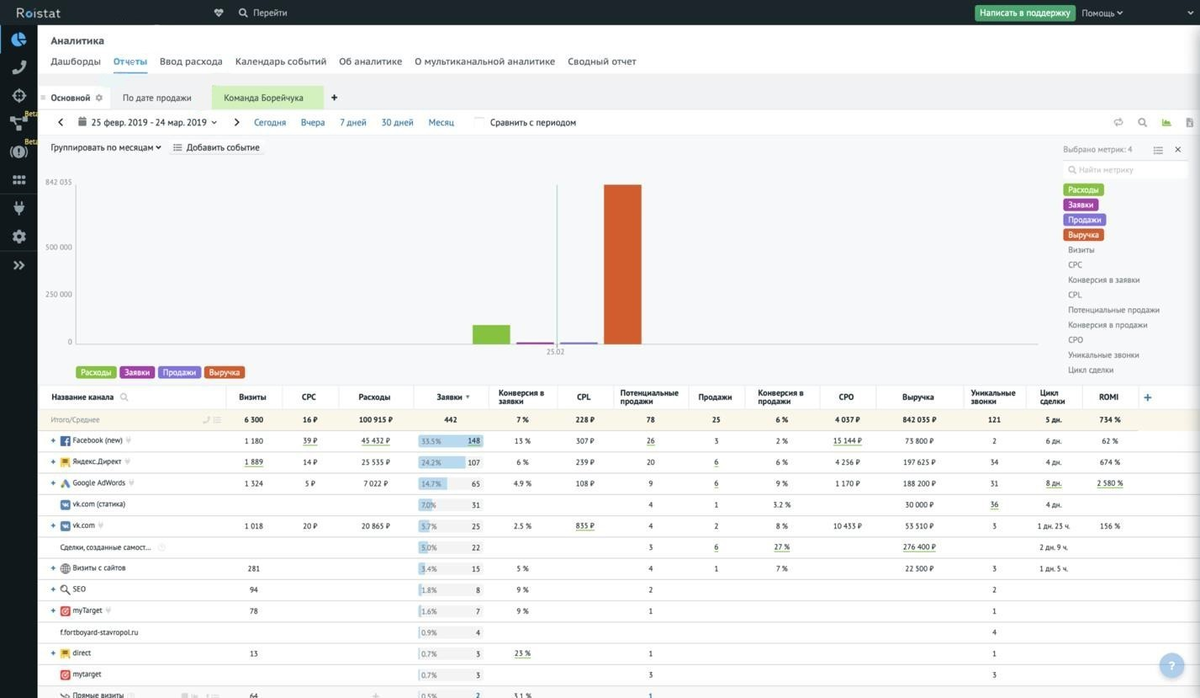The image size is (1200, 698).
Task: Open the beta exclamation alert sidebar icon
Action: (18, 152)
